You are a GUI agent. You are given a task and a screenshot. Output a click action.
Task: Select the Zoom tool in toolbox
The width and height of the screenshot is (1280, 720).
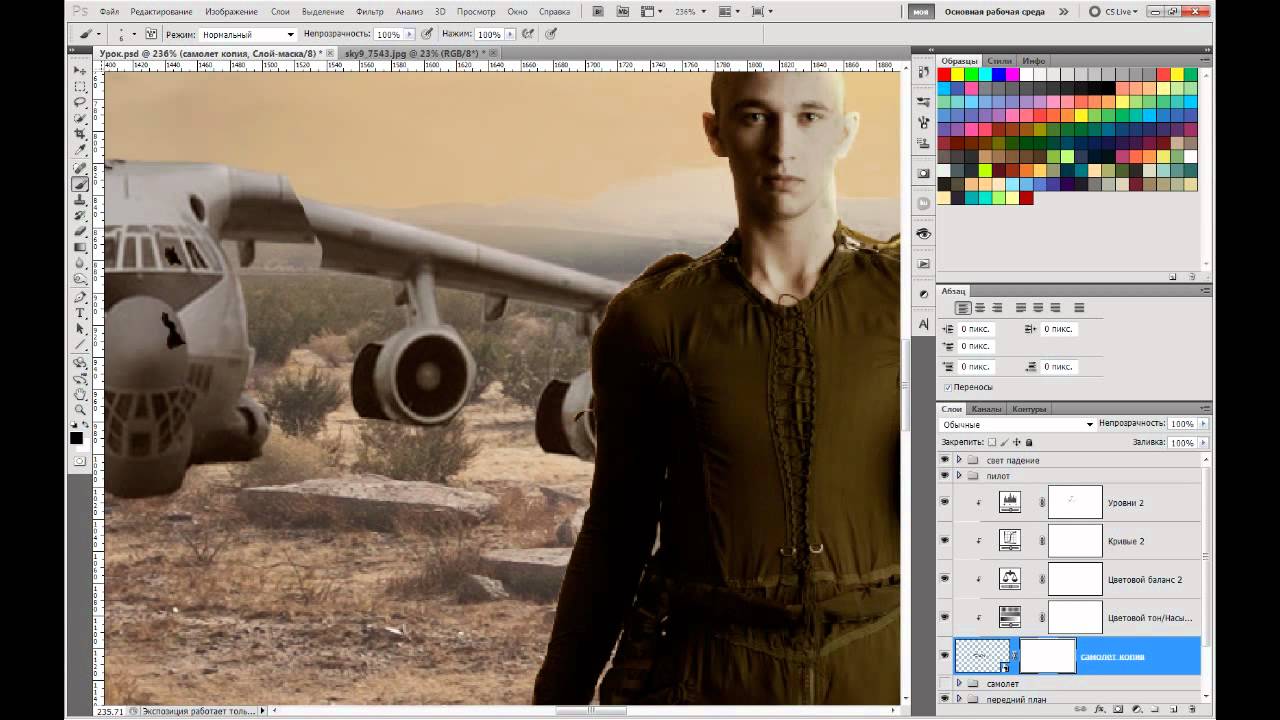pos(80,410)
